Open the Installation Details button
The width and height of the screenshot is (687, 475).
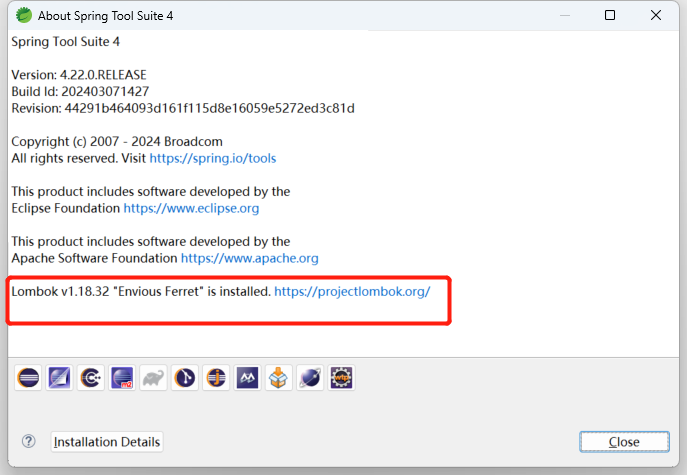[107, 442]
